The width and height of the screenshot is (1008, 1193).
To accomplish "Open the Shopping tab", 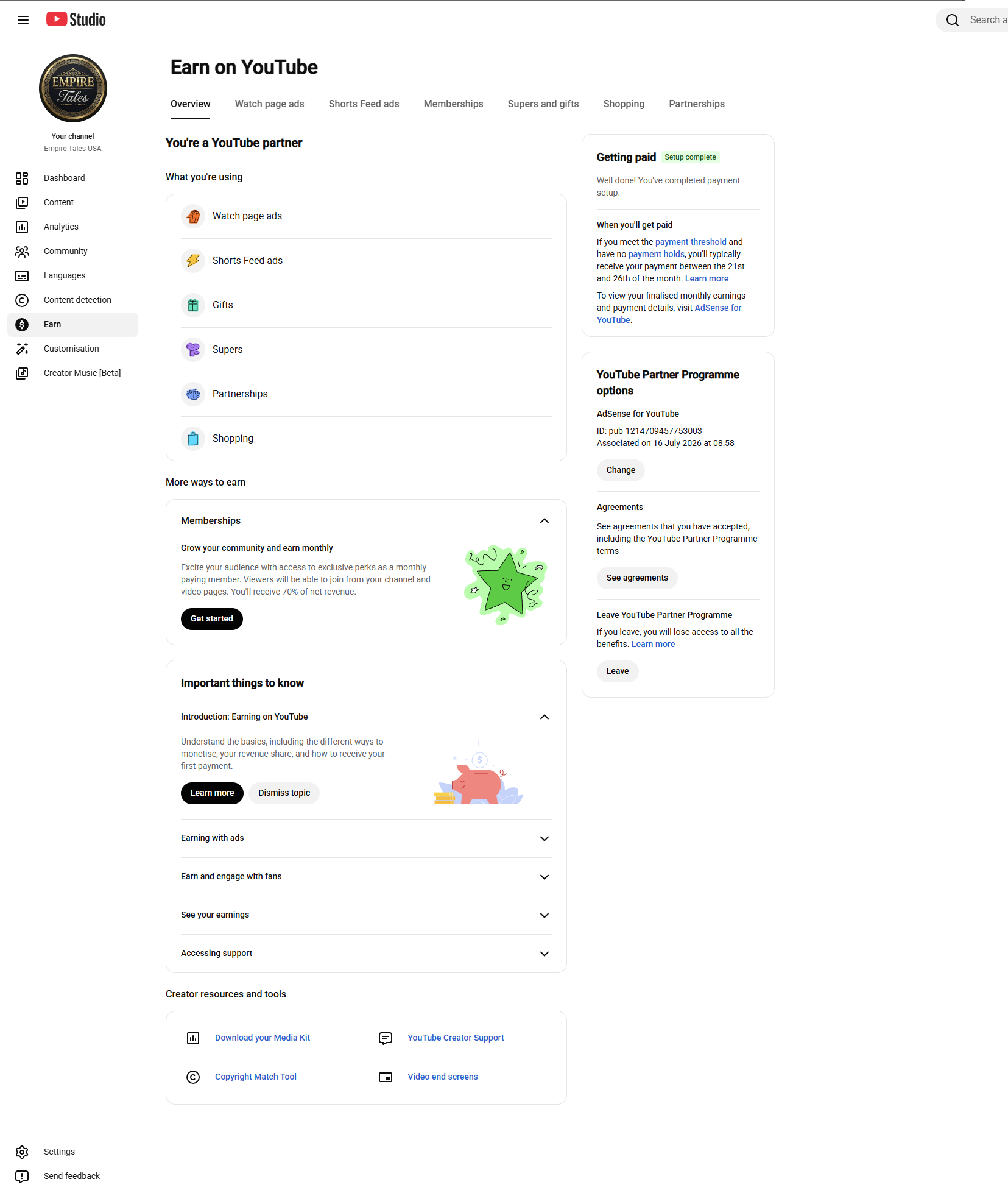I will pyautogui.click(x=624, y=104).
